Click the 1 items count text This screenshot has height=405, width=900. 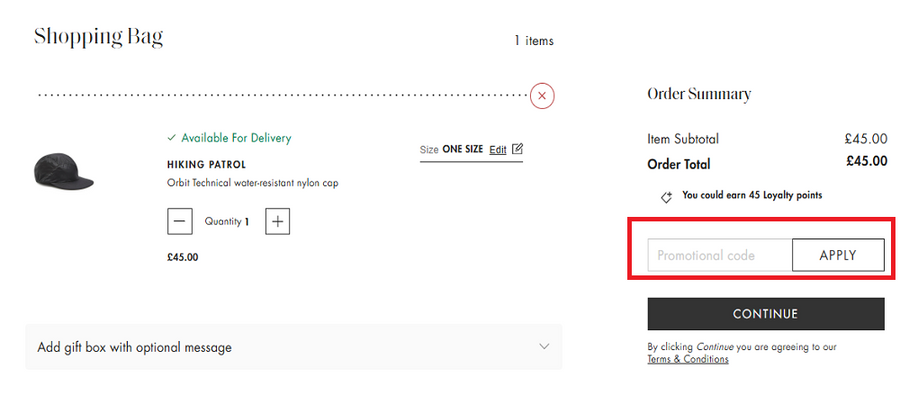[x=534, y=41]
